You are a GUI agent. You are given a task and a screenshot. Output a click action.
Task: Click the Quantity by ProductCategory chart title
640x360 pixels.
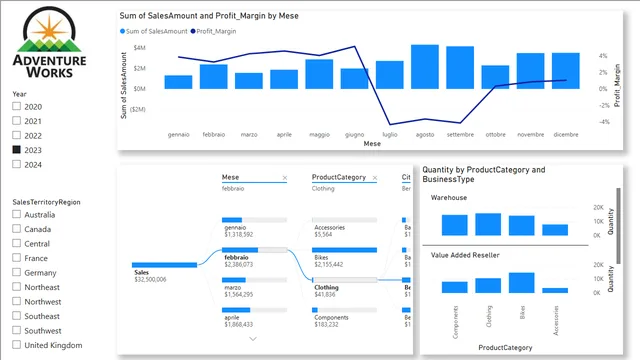point(484,174)
